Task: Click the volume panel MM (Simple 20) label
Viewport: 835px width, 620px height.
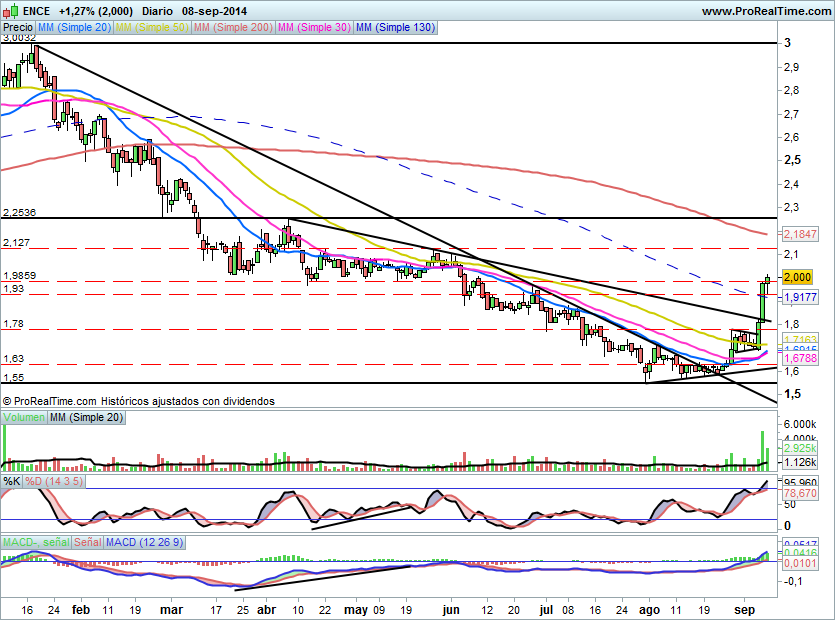Action: coord(86,416)
